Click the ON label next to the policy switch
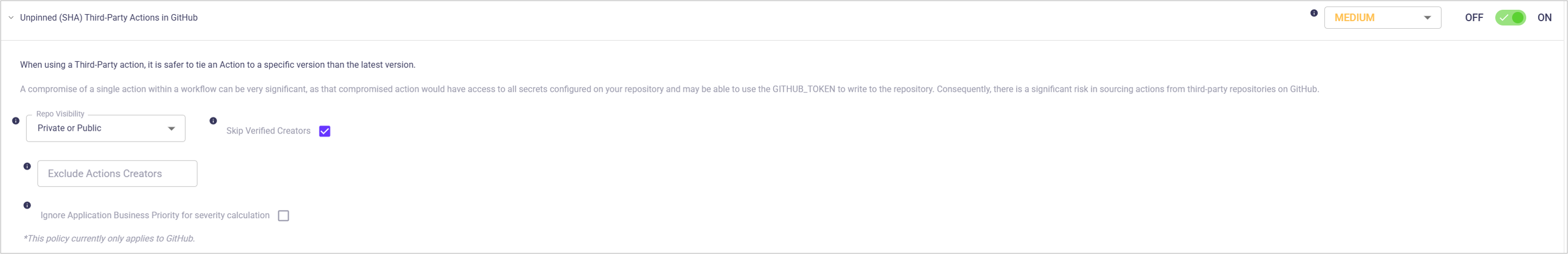Screen dimensions: 1568x254 point(1544,18)
